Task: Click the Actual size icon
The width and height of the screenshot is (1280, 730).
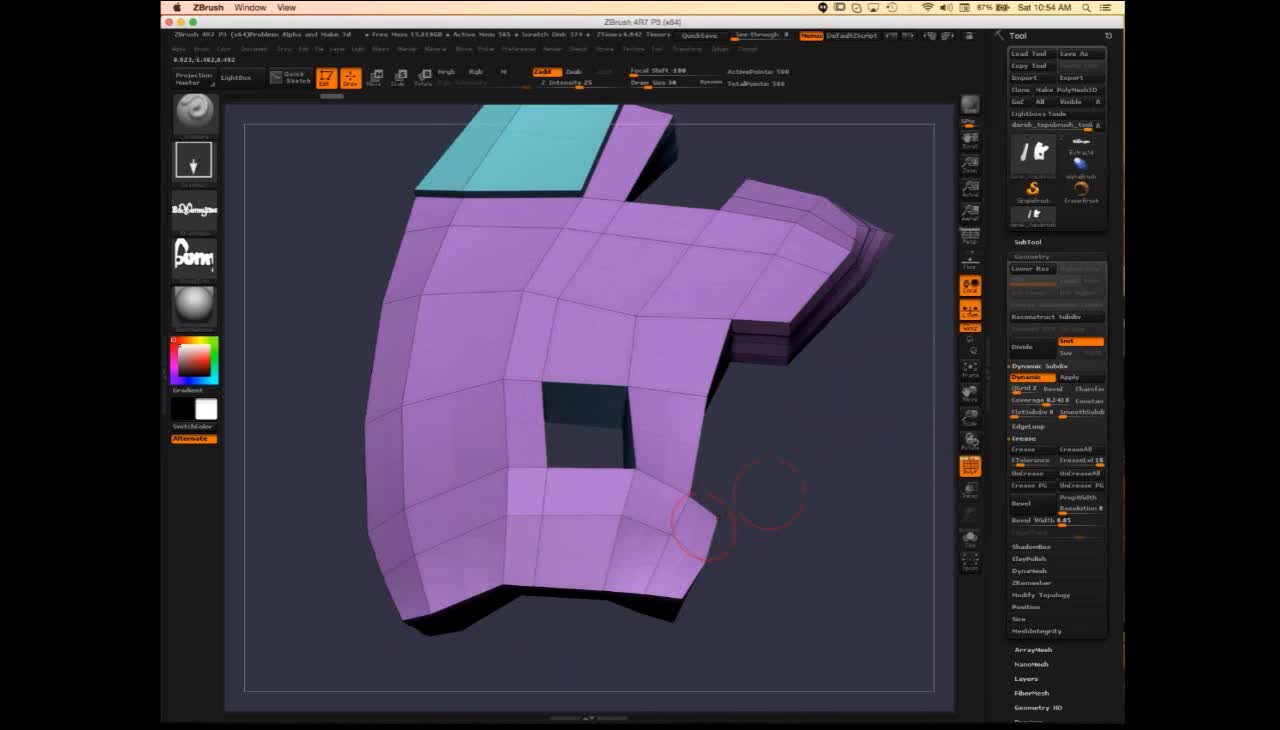Action: (x=970, y=187)
